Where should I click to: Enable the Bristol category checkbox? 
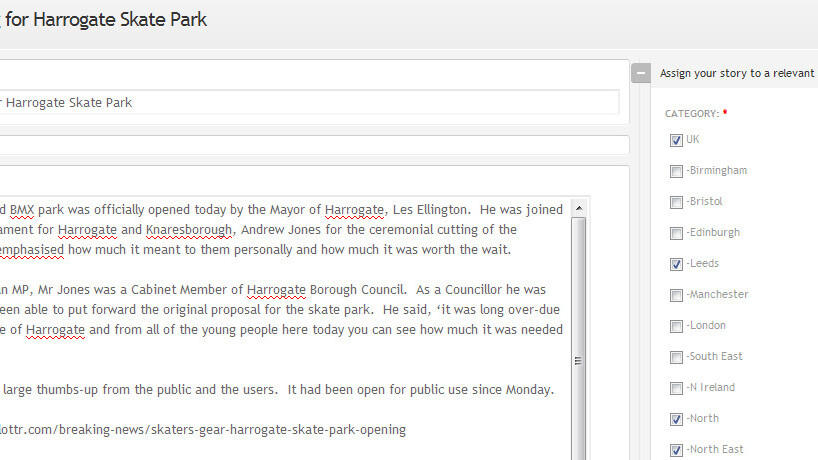677,202
